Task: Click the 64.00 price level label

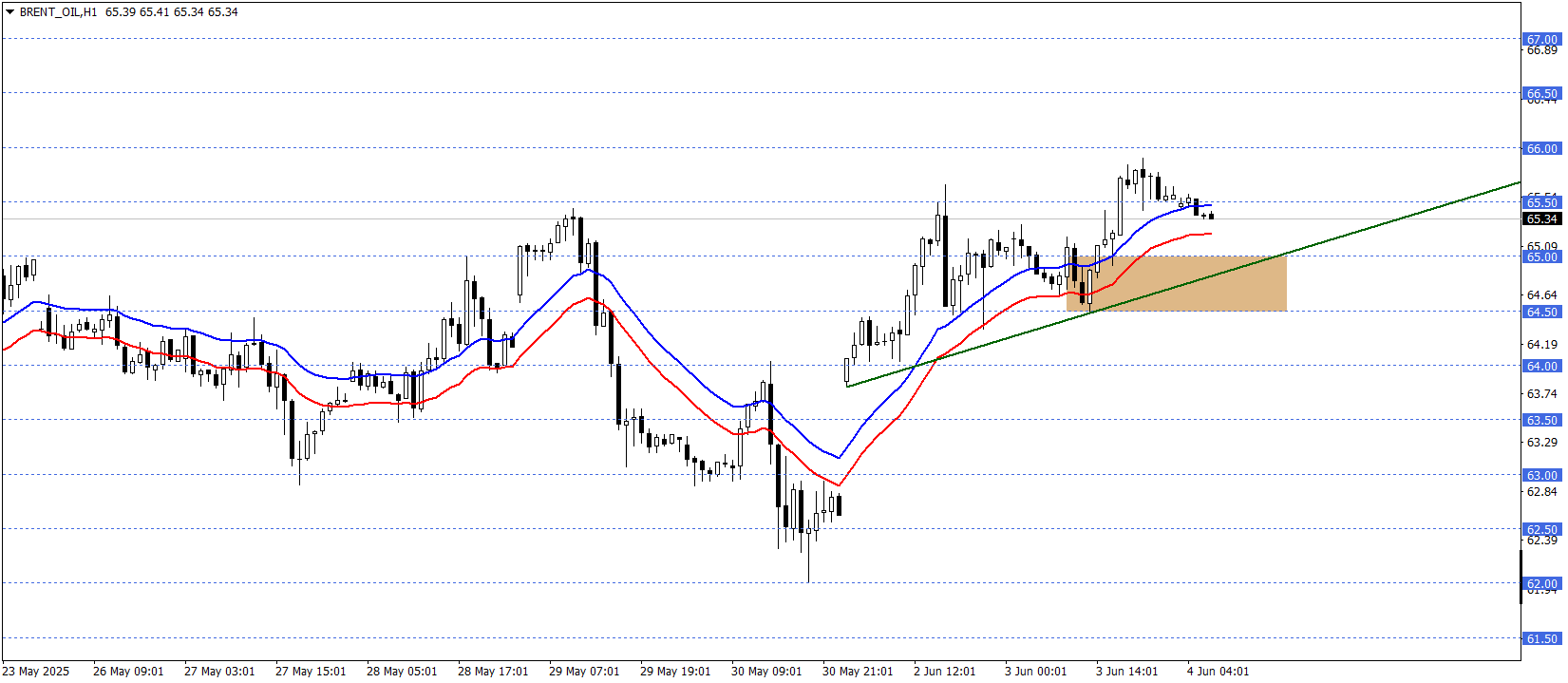Action: (1542, 367)
